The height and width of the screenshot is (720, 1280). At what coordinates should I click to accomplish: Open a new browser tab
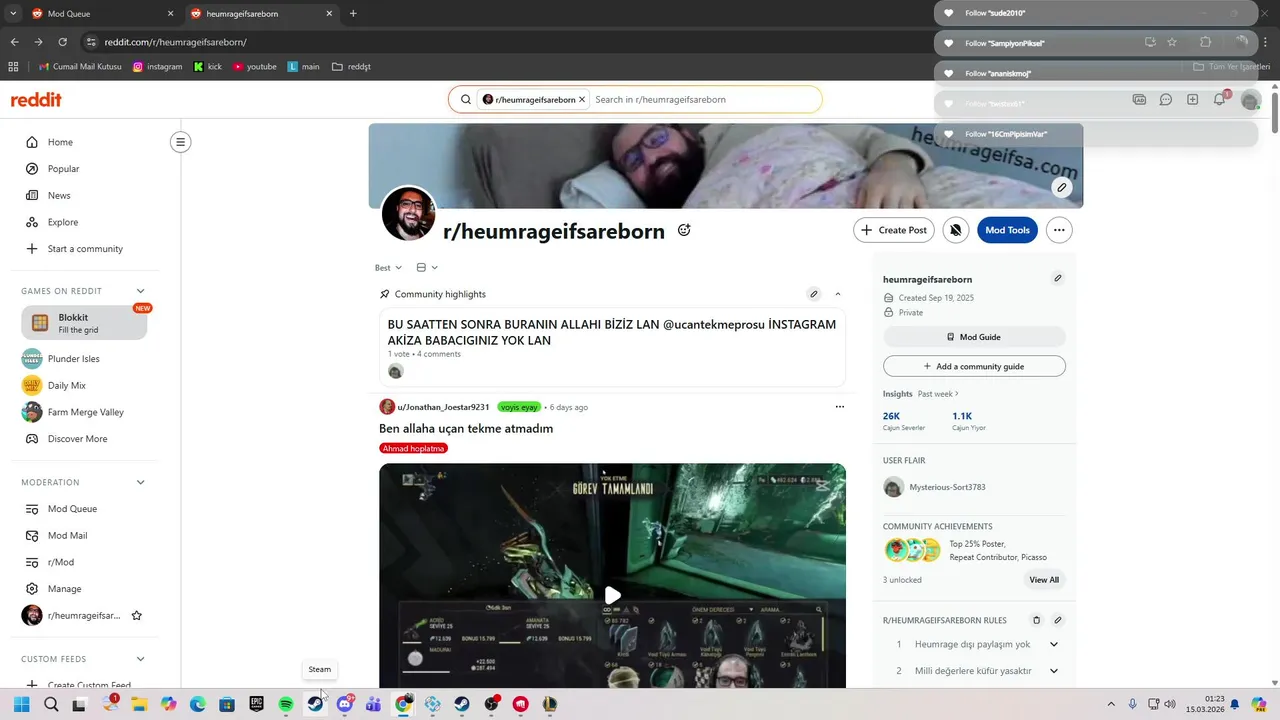[353, 14]
